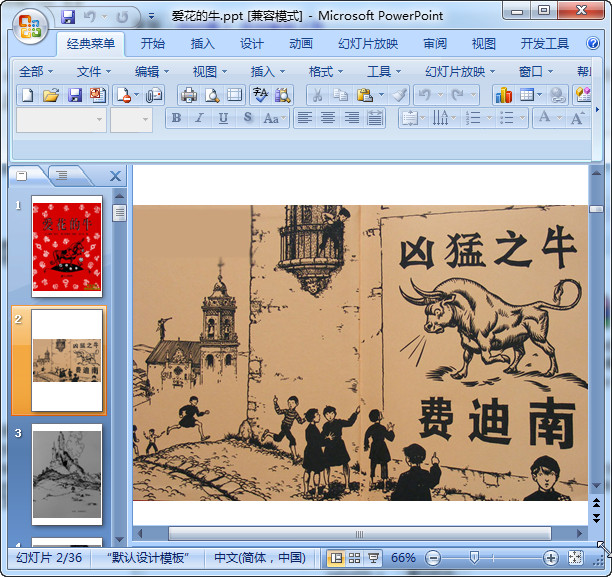
Task: Open the 文件 menu
Action: (94, 72)
